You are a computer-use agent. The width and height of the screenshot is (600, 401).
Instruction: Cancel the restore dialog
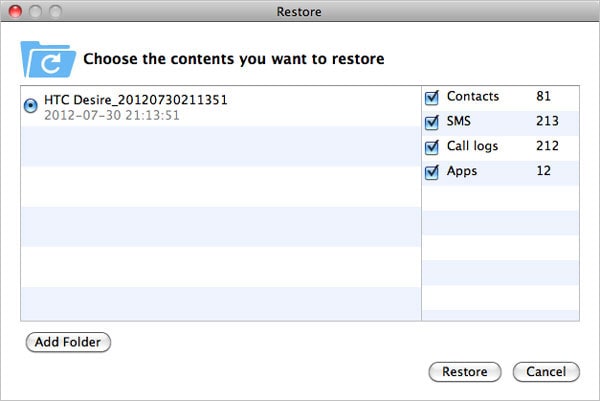coord(546,372)
